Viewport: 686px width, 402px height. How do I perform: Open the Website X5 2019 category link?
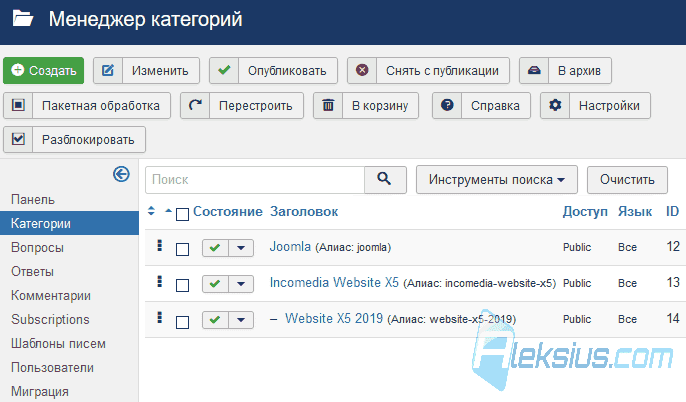[334, 318]
